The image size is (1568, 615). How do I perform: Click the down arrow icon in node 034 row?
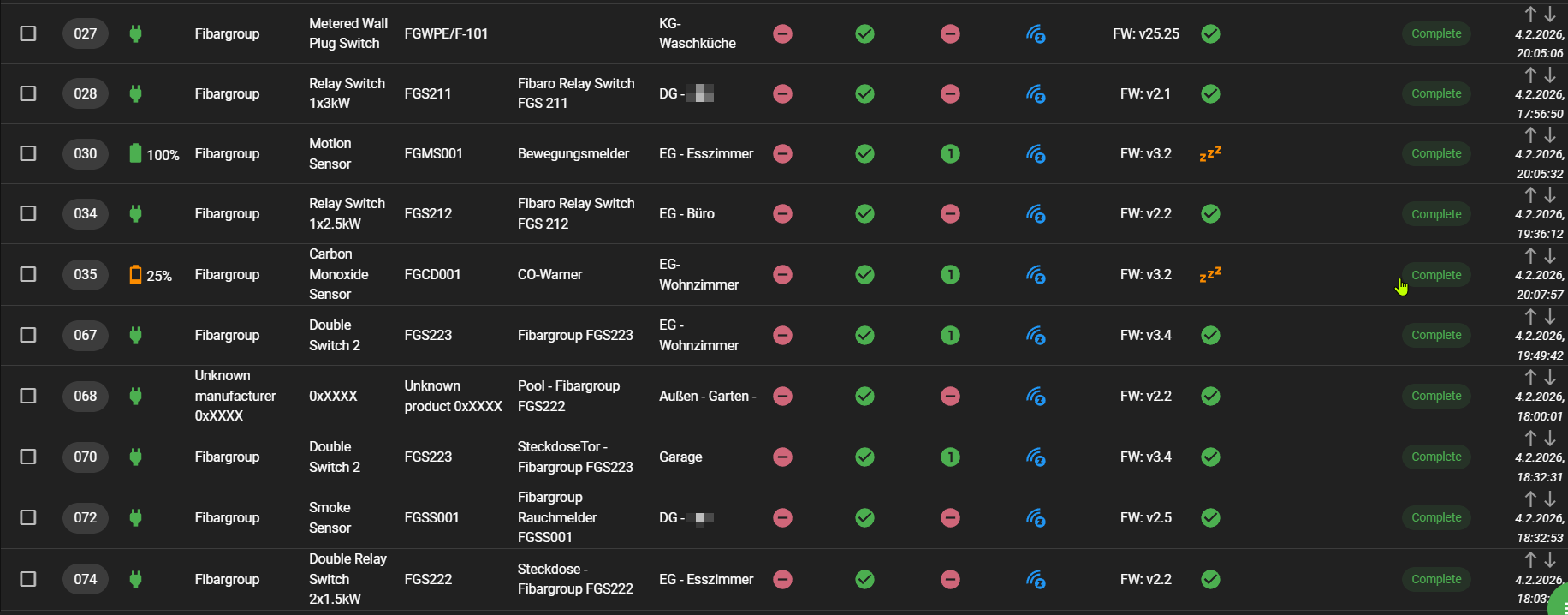[1550, 195]
